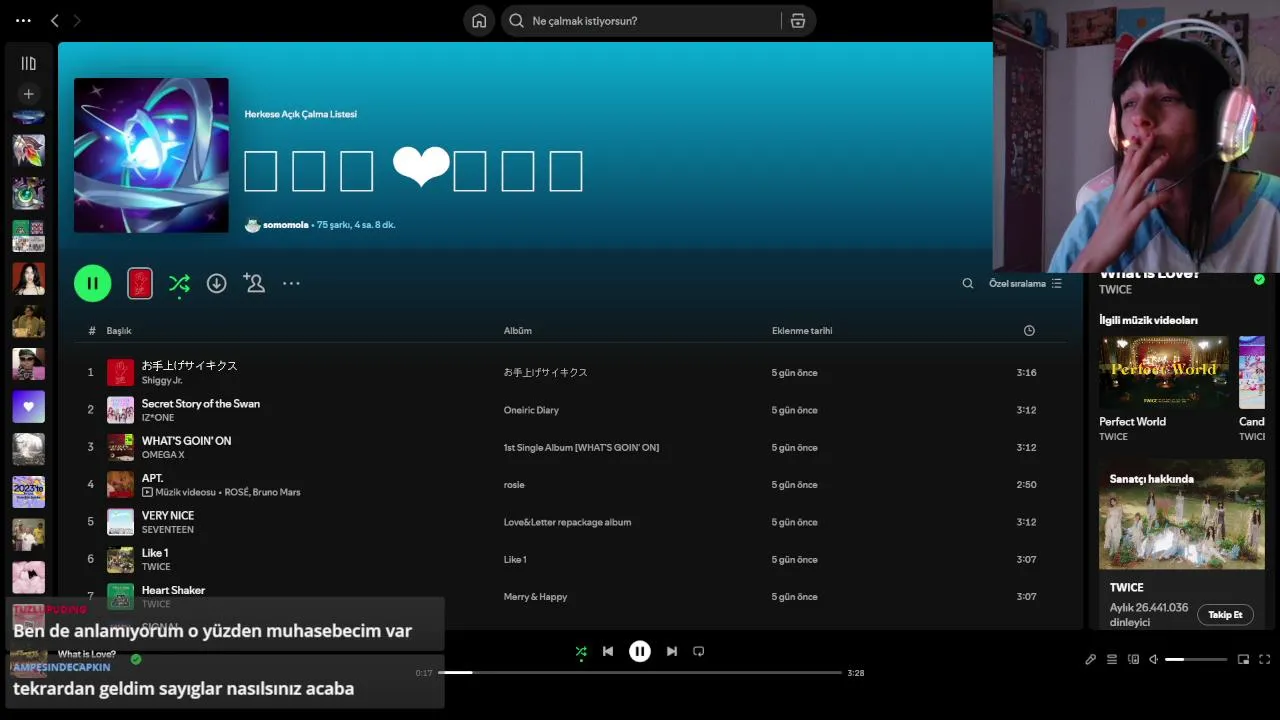This screenshot has height=720, width=1280.
Task: Open the three-dot app menu
Action: click(23, 20)
